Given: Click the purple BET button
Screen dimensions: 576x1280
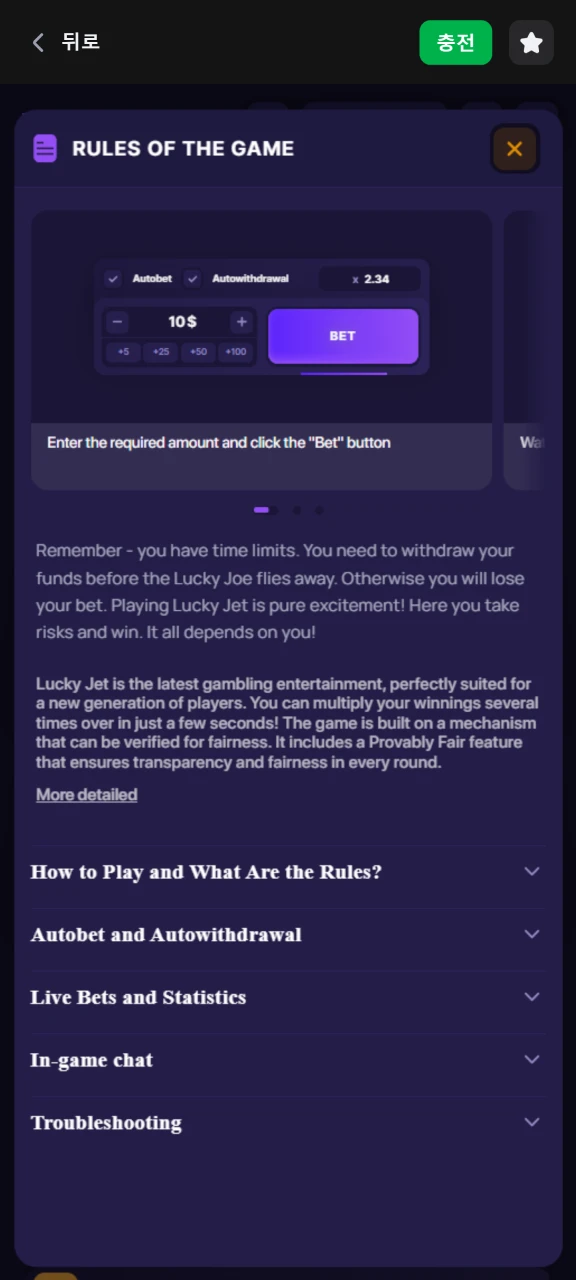Looking at the screenshot, I should coord(343,336).
